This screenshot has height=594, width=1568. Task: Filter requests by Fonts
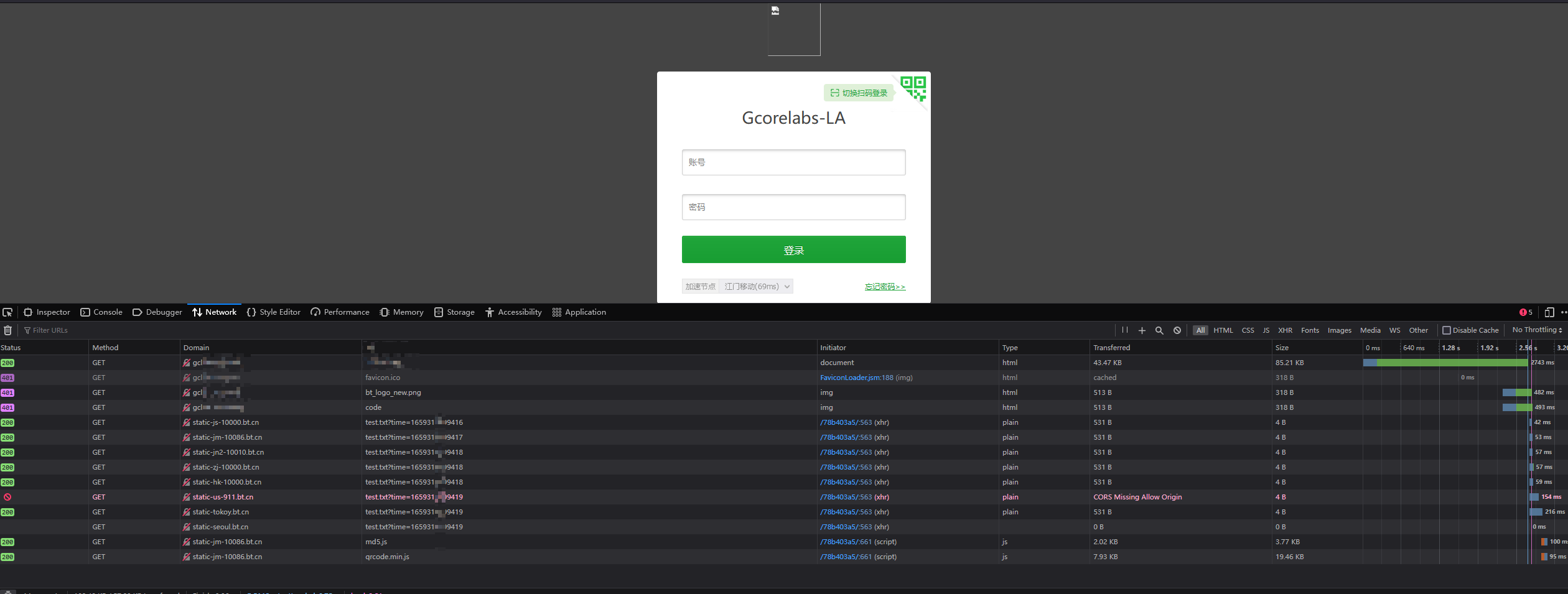pos(1310,330)
